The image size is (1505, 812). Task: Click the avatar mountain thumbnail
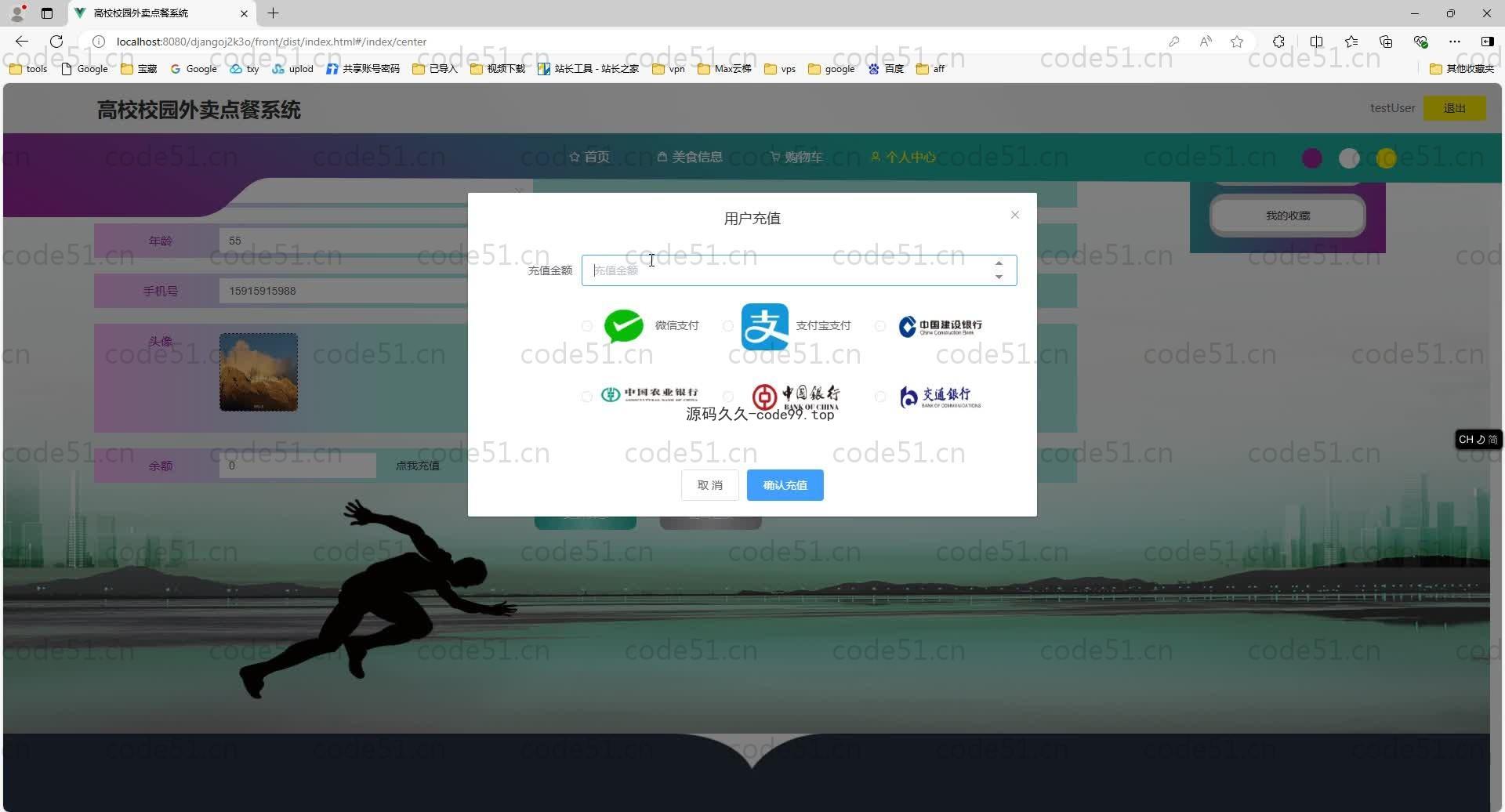coord(259,372)
